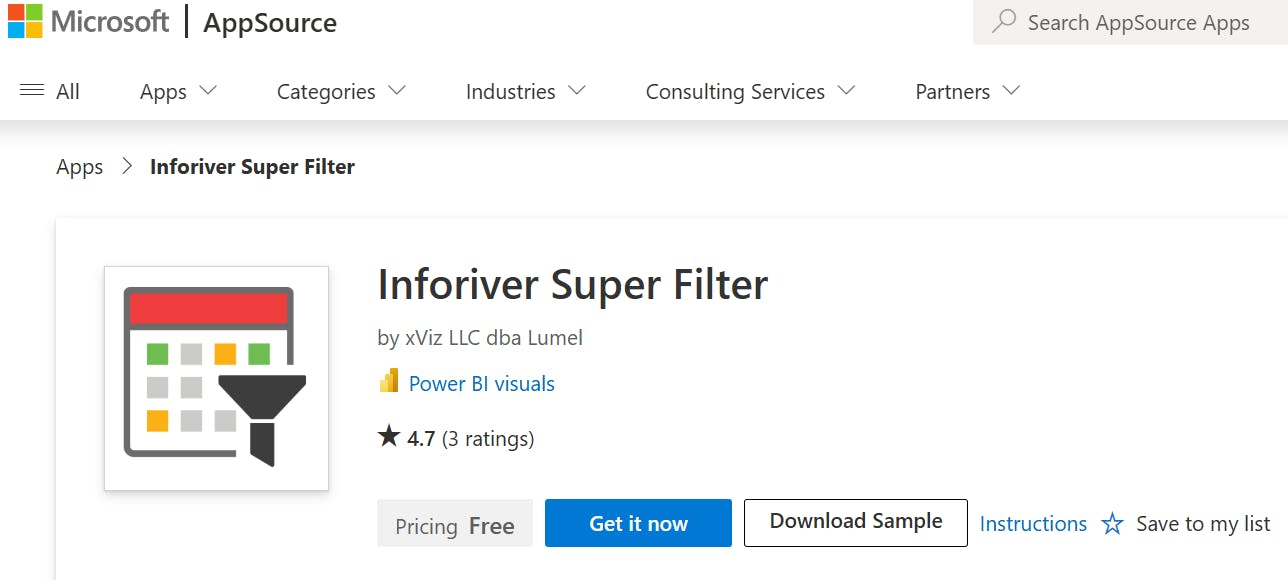Screen dimensions: 1288x580
Task: Click the AppSource home title
Action: tap(270, 23)
